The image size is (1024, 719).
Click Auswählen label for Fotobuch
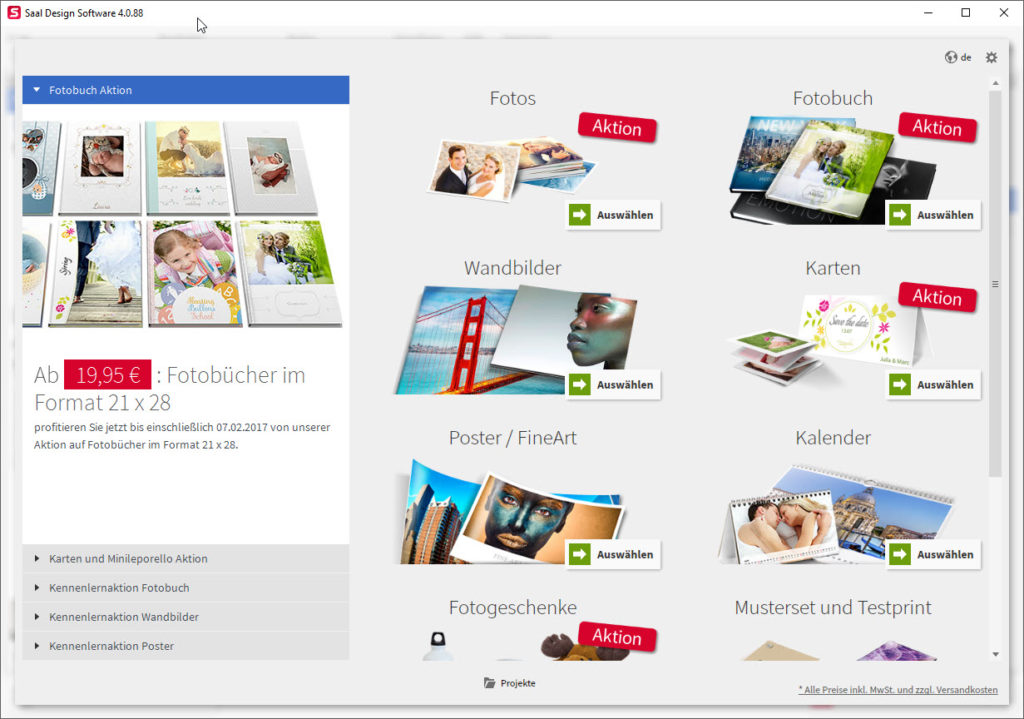click(x=945, y=215)
